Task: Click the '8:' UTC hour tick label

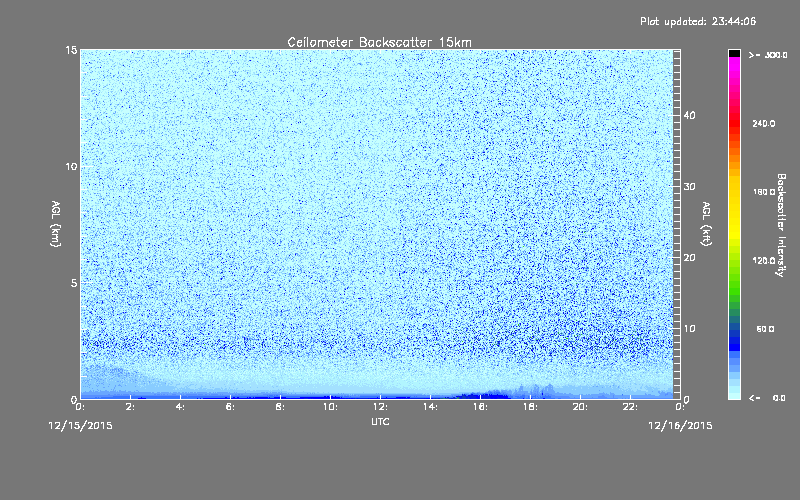Action: (281, 407)
